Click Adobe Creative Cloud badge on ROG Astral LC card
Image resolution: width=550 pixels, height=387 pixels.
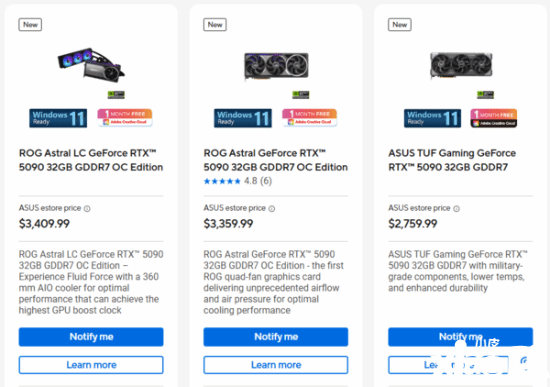pyautogui.click(x=125, y=118)
